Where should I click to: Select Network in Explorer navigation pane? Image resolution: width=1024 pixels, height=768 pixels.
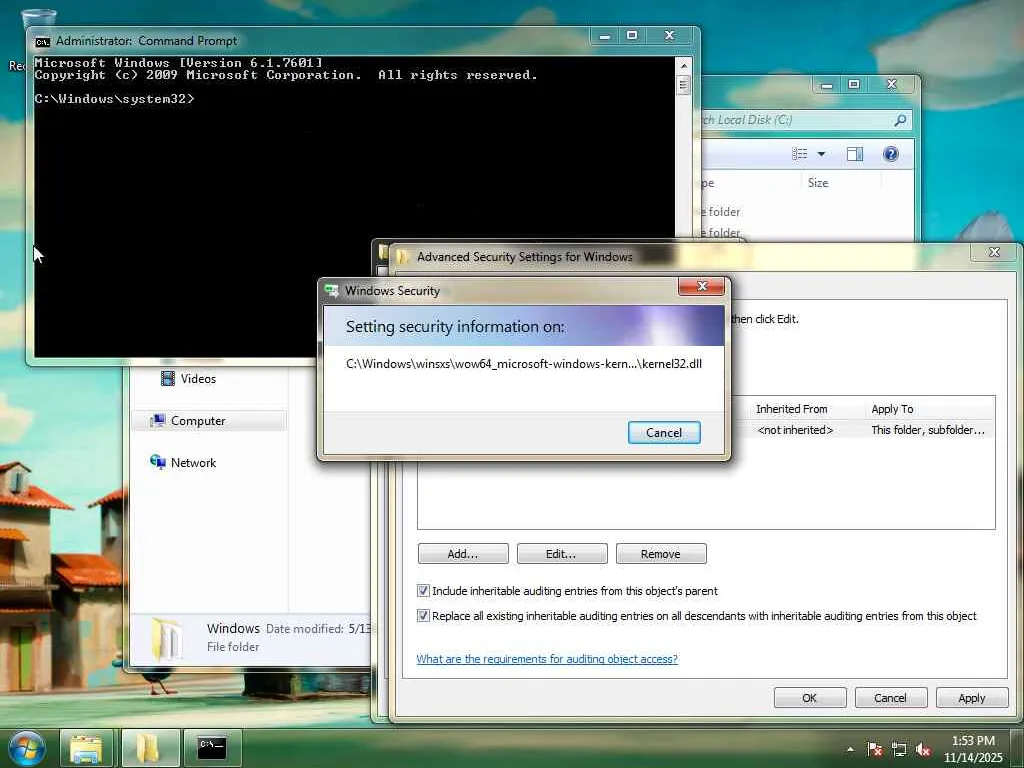pyautogui.click(x=193, y=462)
